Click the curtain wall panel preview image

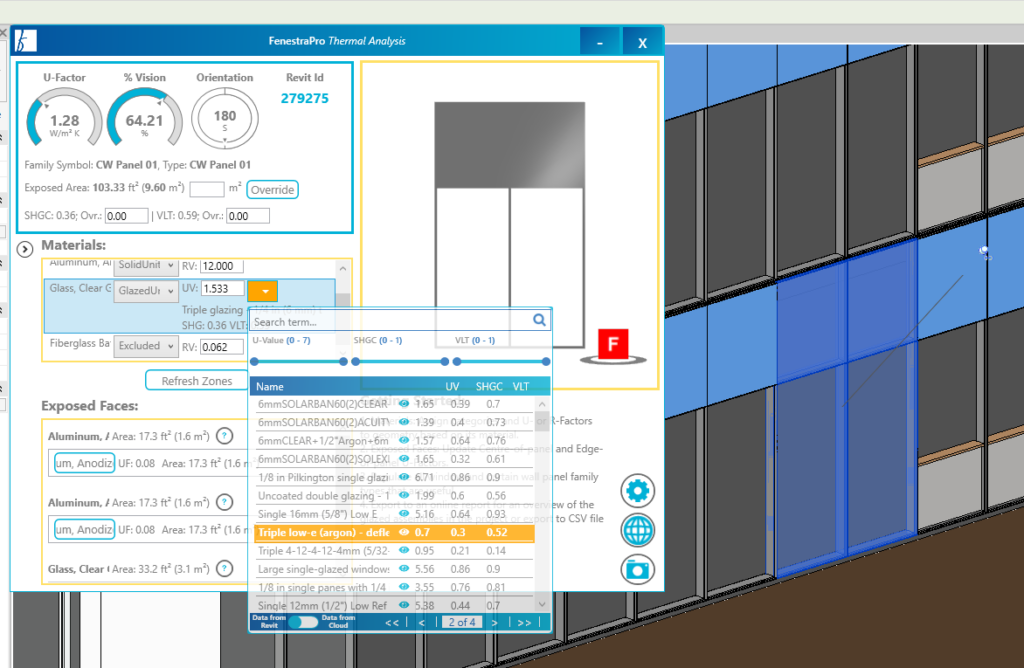click(509, 225)
